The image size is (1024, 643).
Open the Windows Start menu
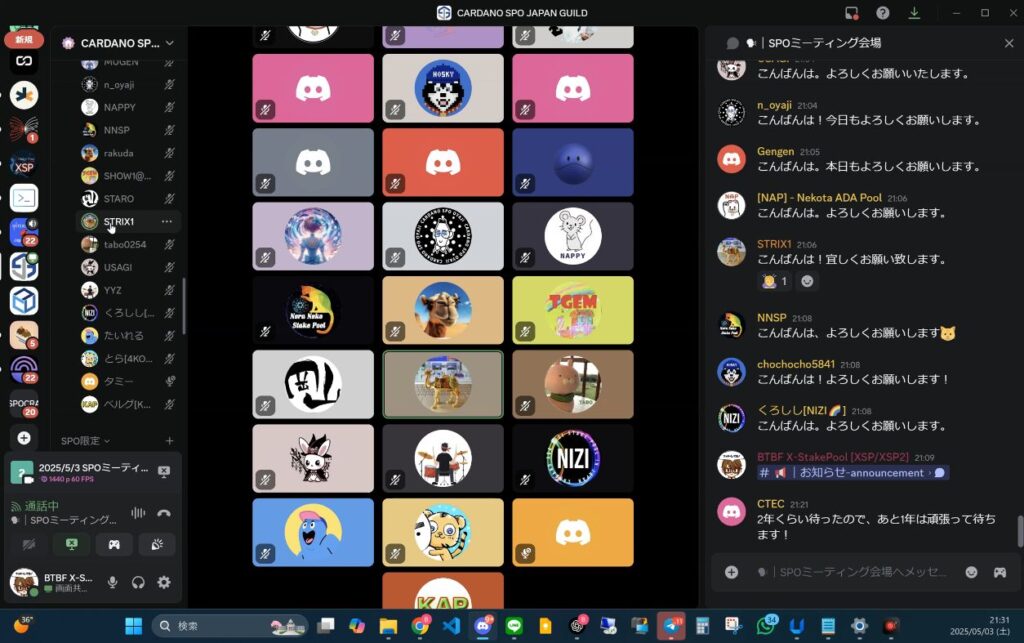point(134,626)
